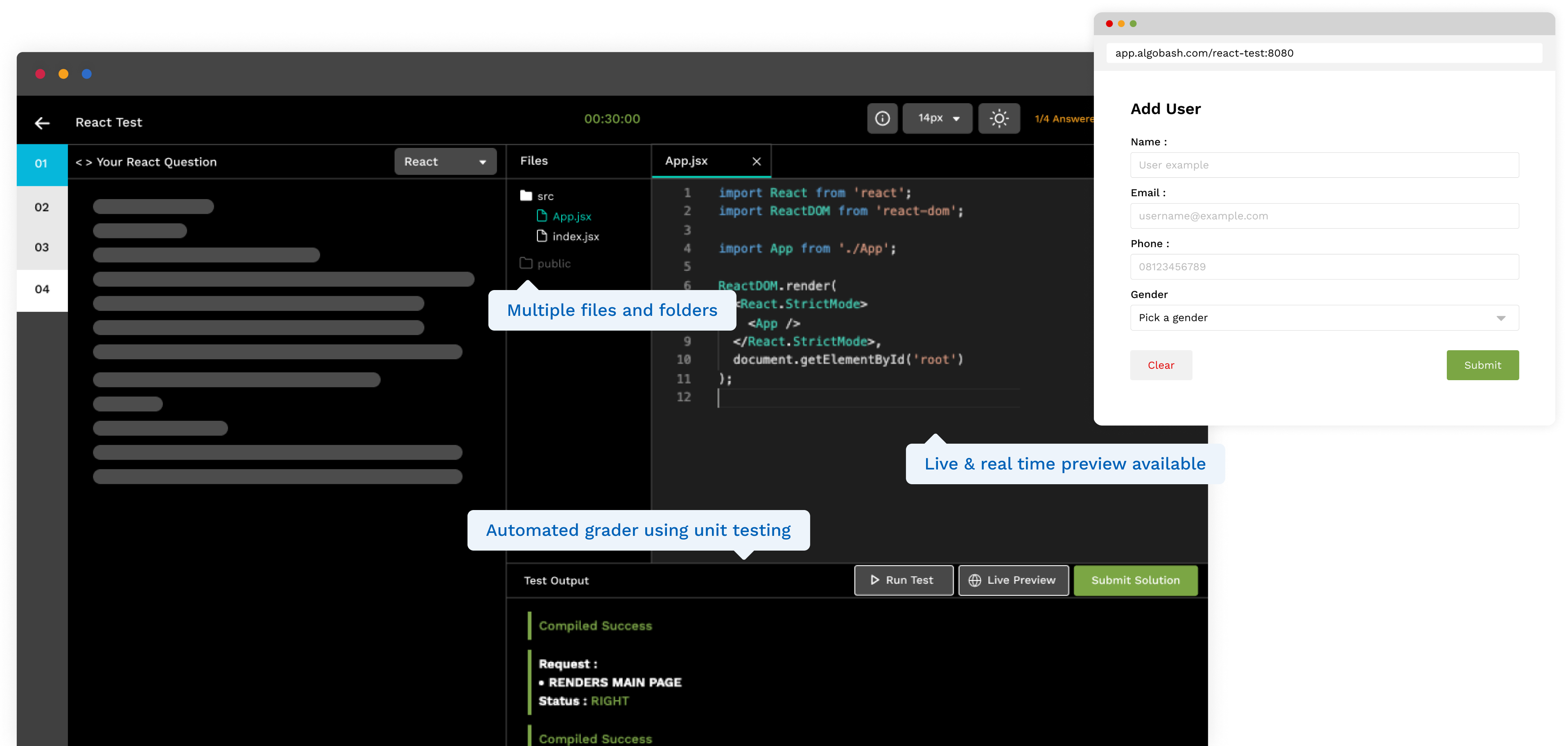Close the App.jsx editor tab
This screenshot has height=746, width=1568.
coord(756,161)
